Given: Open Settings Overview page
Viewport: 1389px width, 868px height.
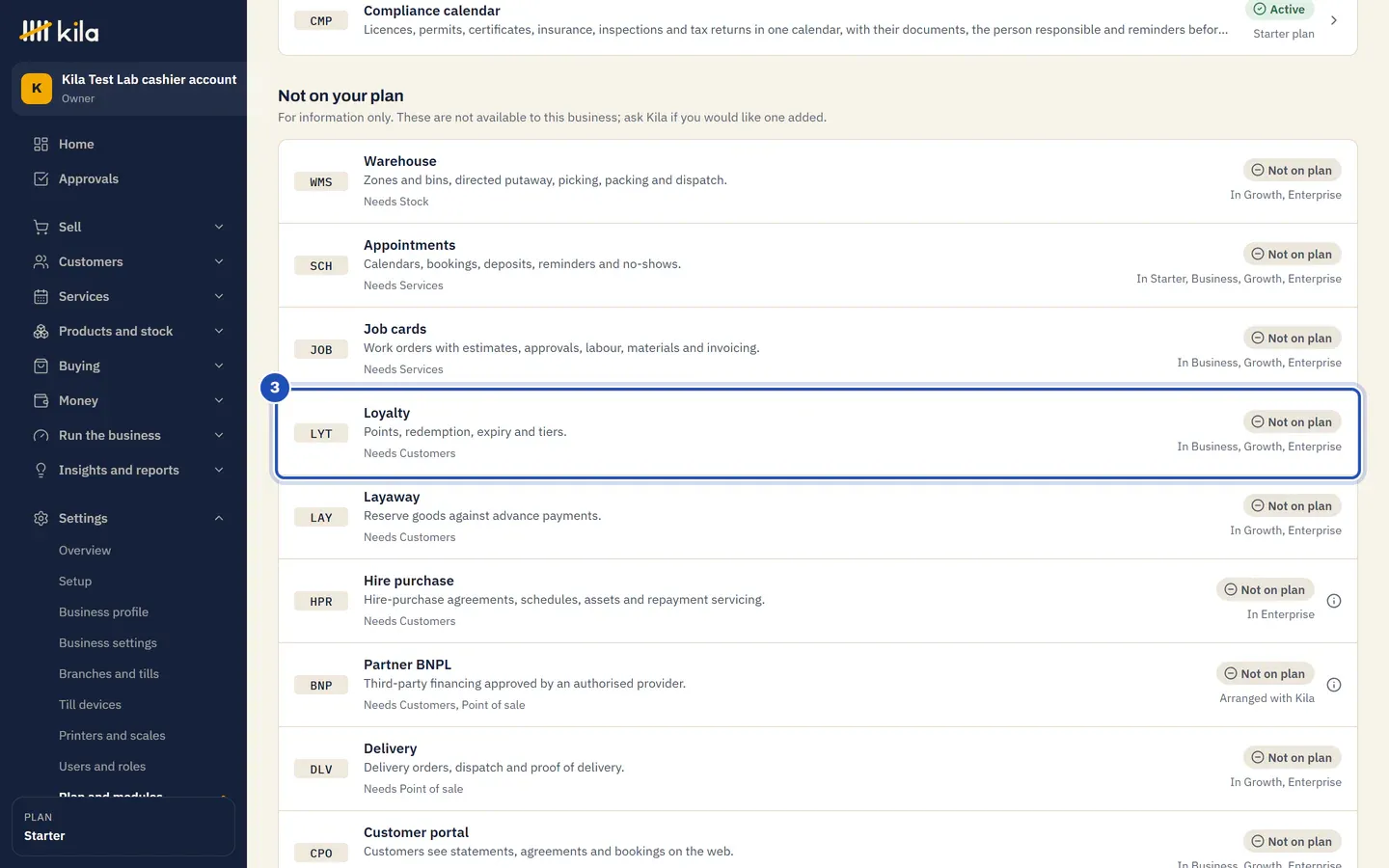Looking at the screenshot, I should point(85,550).
